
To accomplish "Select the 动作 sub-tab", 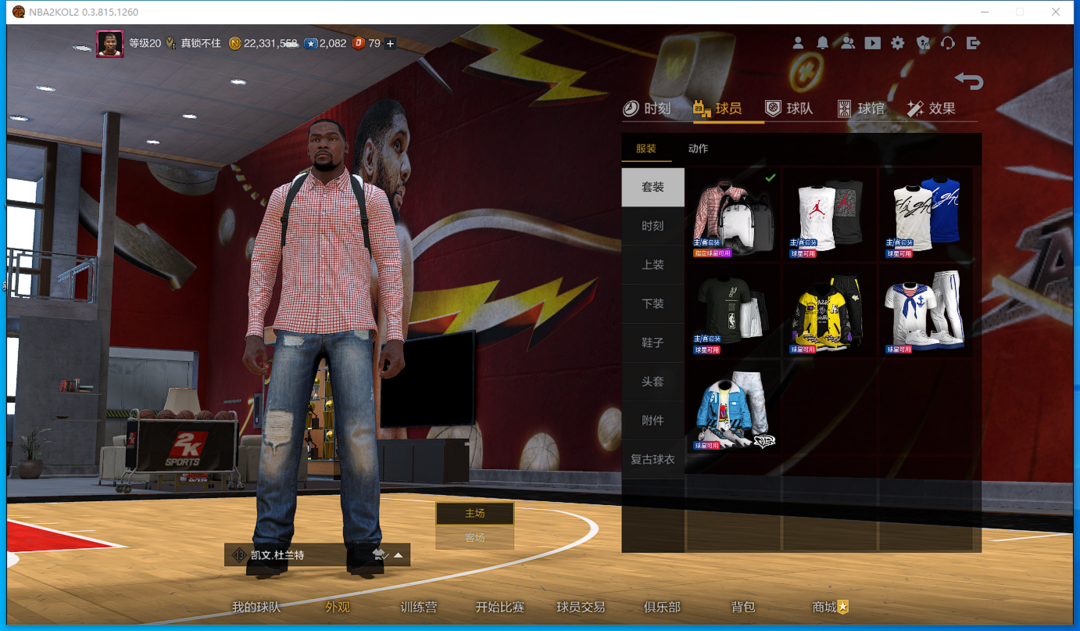I will point(698,148).
